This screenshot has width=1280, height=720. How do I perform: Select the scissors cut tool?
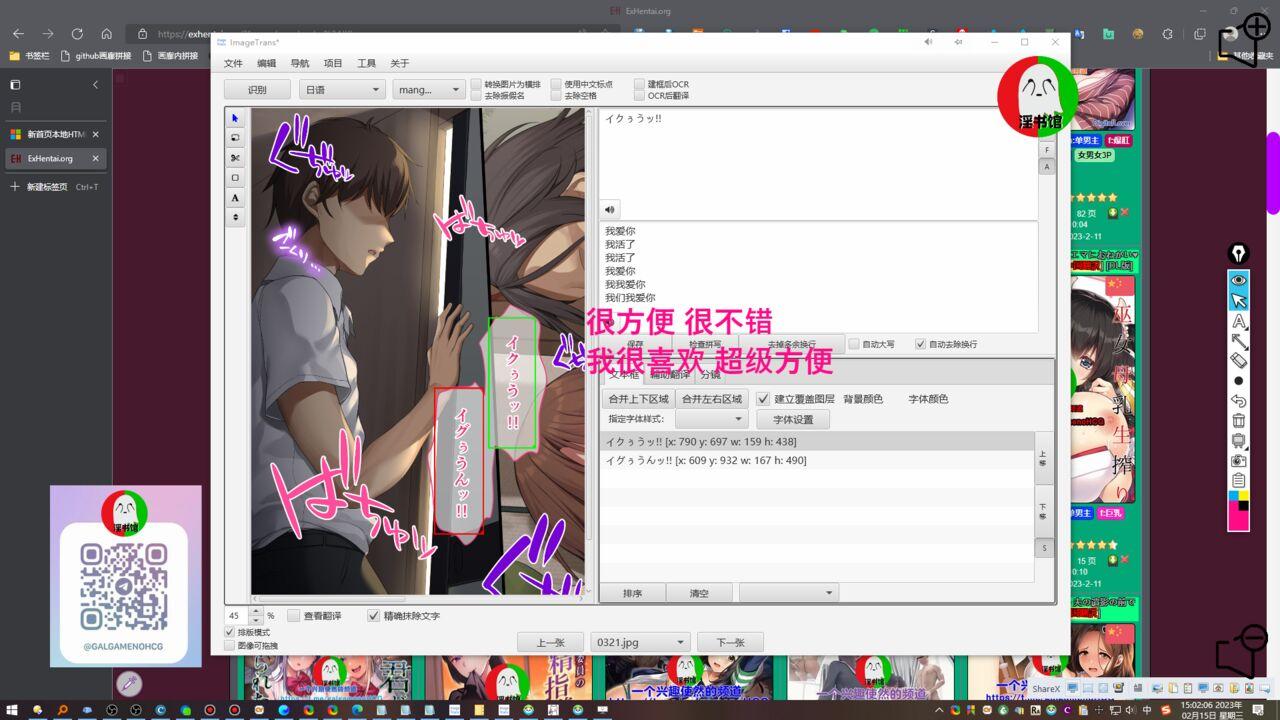click(235, 158)
